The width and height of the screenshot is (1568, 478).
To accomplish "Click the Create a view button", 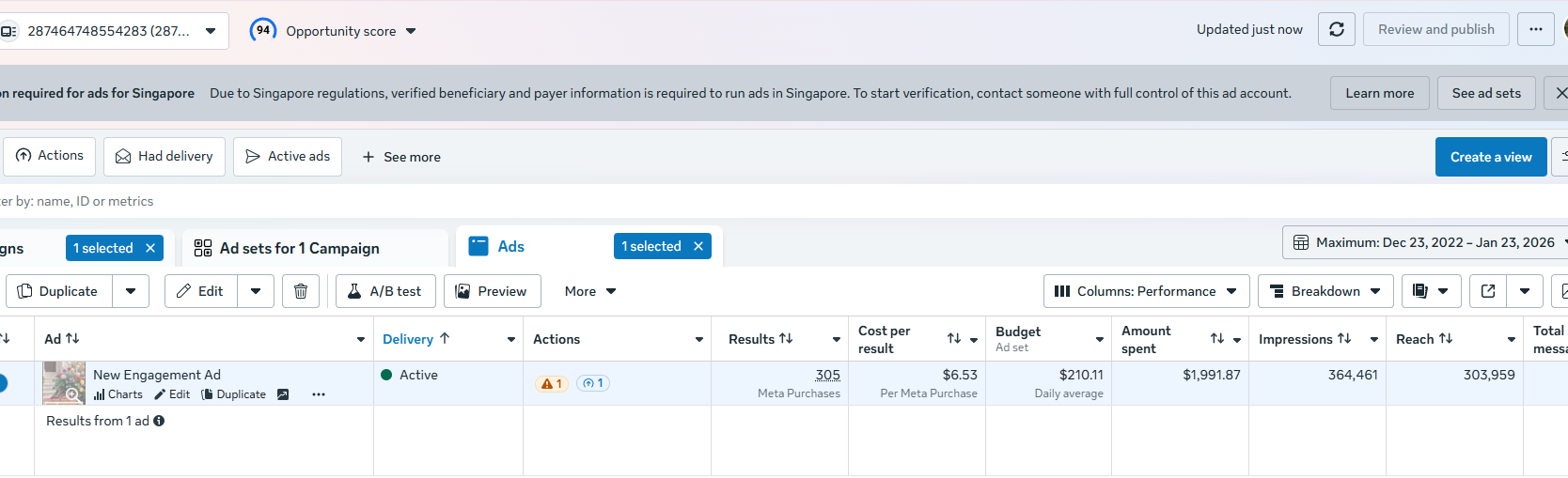I will [x=1490, y=157].
